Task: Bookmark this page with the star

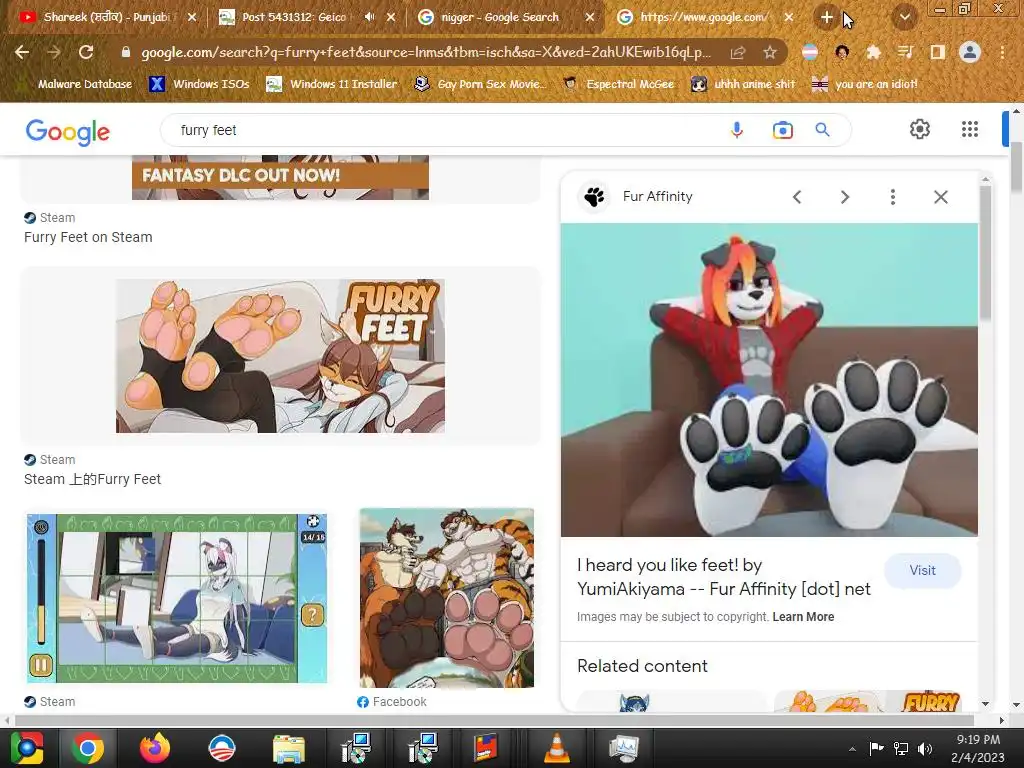Action: 770,52
